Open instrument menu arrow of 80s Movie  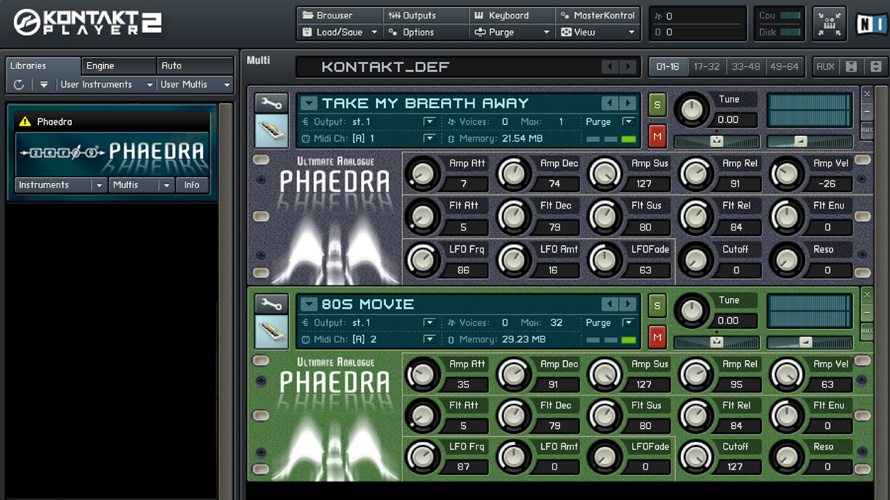pos(308,304)
